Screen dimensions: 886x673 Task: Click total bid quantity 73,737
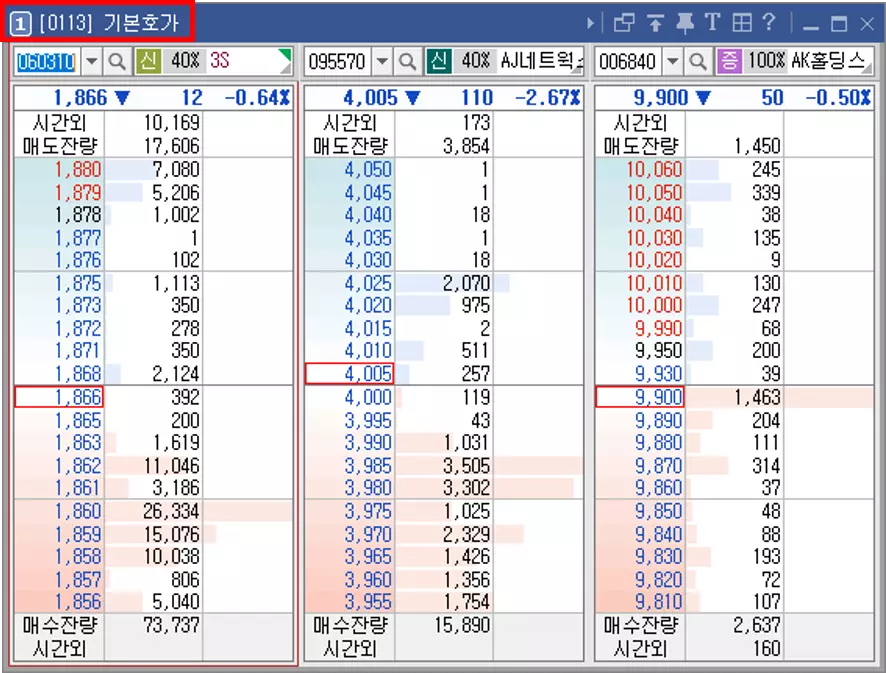171,626
